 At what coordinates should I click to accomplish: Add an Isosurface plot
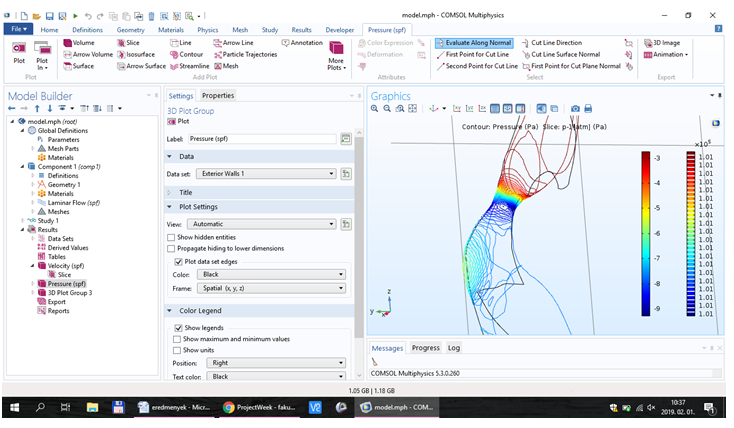coord(134,55)
